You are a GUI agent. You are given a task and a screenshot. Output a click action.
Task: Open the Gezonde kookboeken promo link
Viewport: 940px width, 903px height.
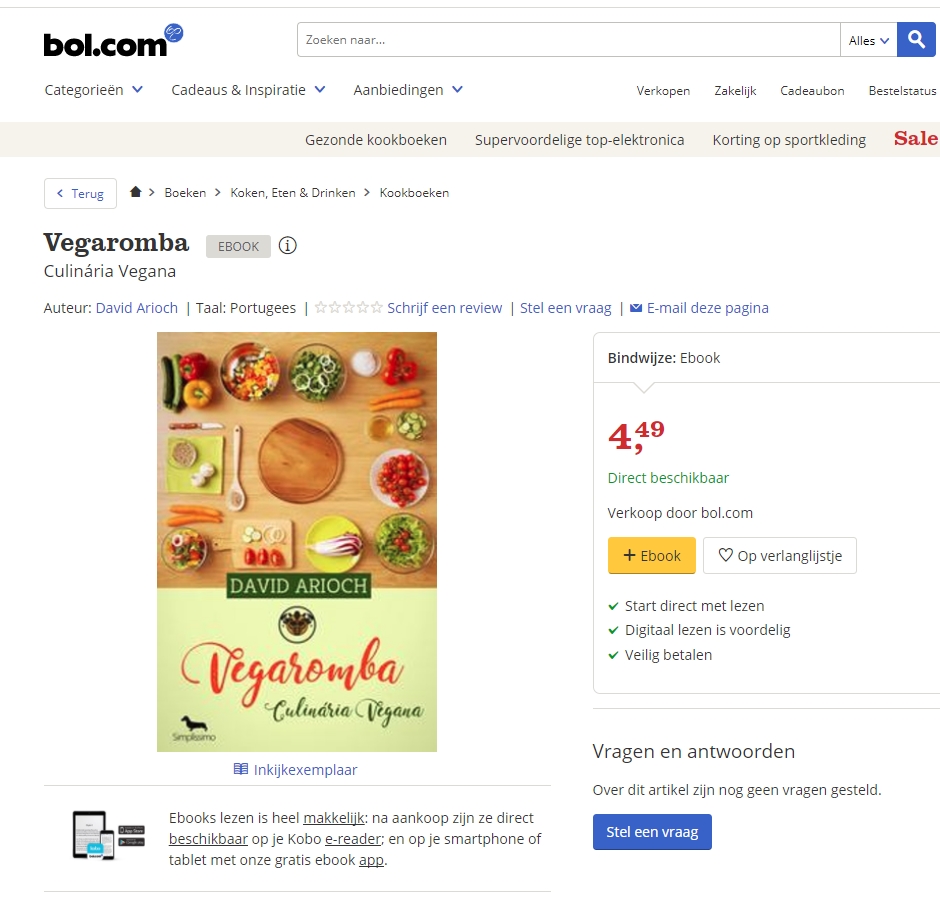[x=376, y=140]
